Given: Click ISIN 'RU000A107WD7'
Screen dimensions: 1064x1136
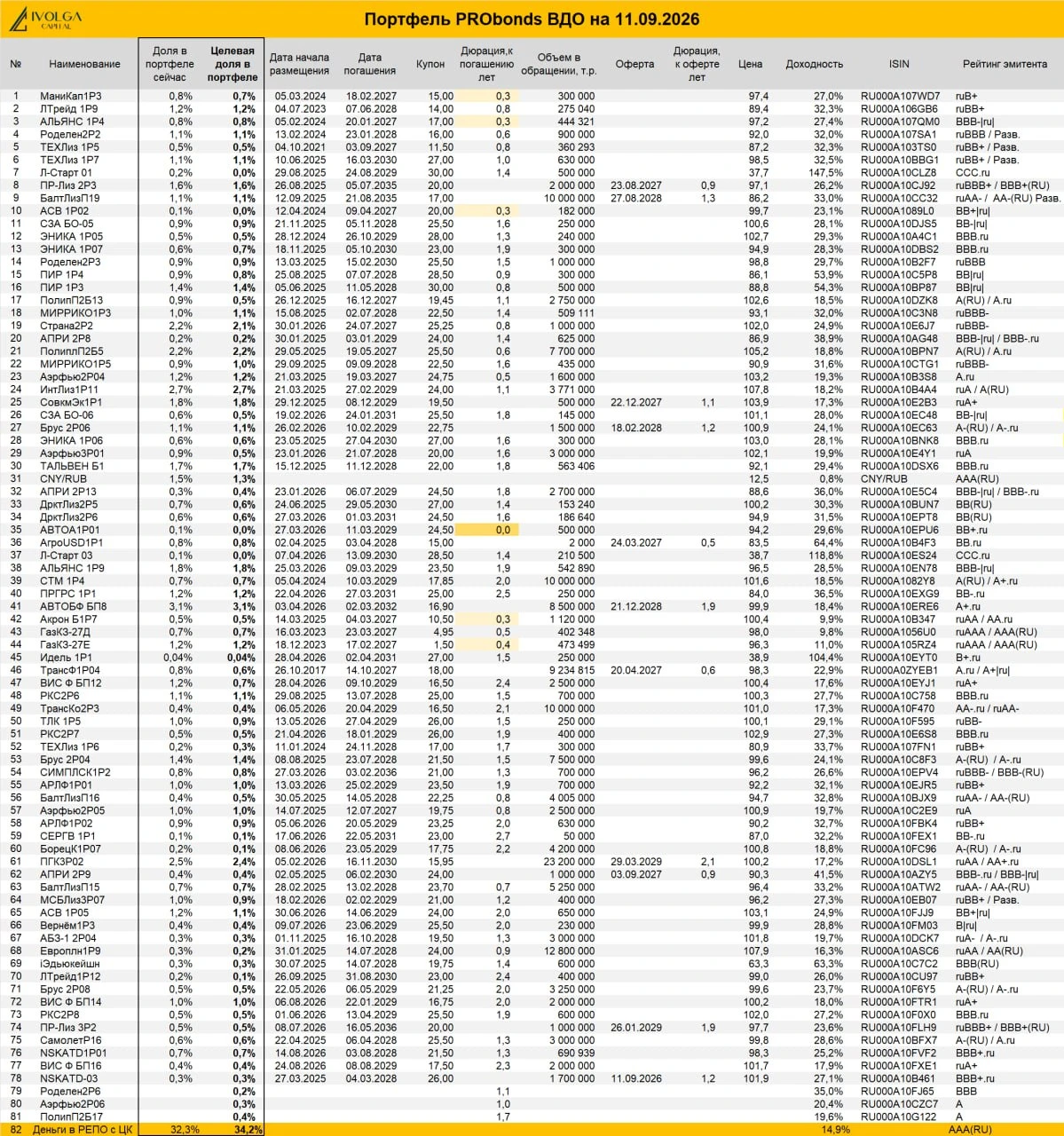Looking at the screenshot, I should tap(900, 96).
